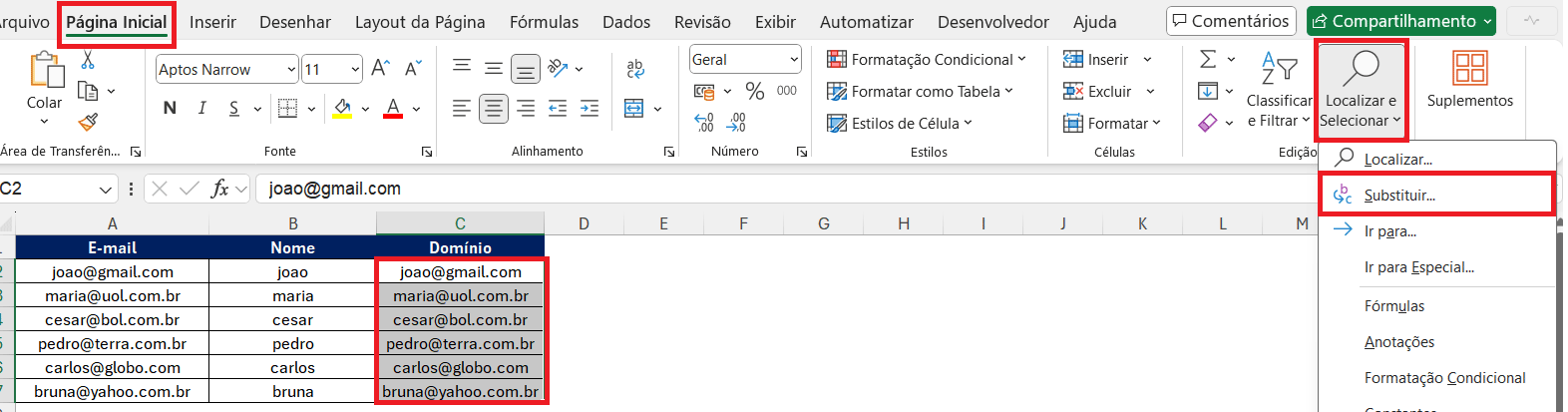1568x412 pixels.
Task: Click the Format Painter brush icon
Action: pos(88,122)
